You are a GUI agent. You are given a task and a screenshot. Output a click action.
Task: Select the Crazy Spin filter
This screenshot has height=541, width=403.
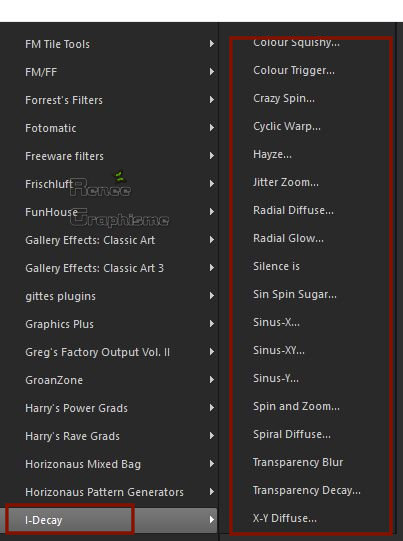coord(284,99)
